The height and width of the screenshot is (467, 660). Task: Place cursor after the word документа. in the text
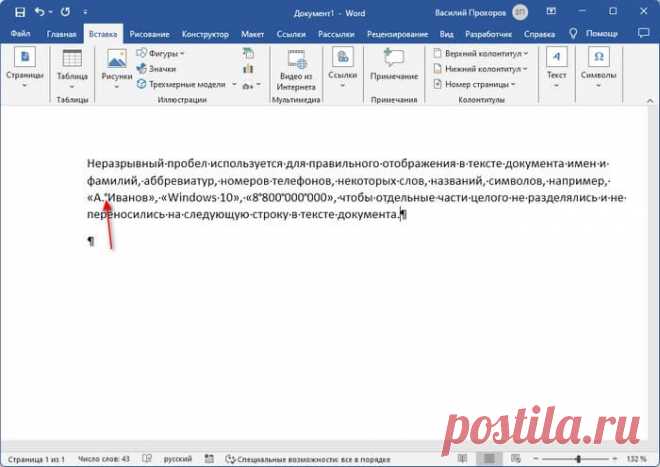click(399, 214)
